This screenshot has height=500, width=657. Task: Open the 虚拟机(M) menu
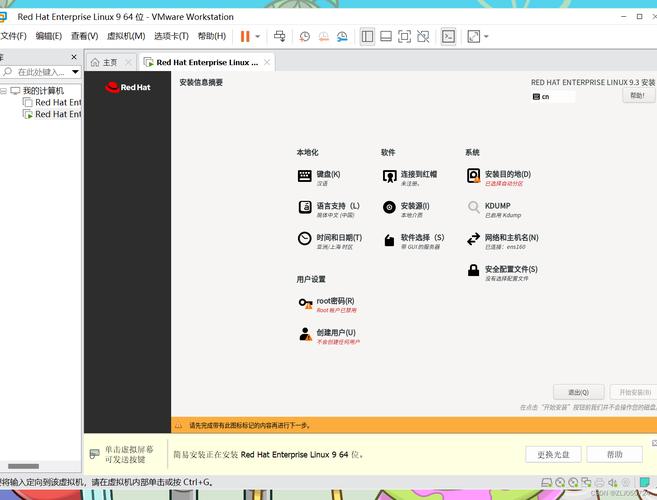pyautogui.click(x=126, y=36)
